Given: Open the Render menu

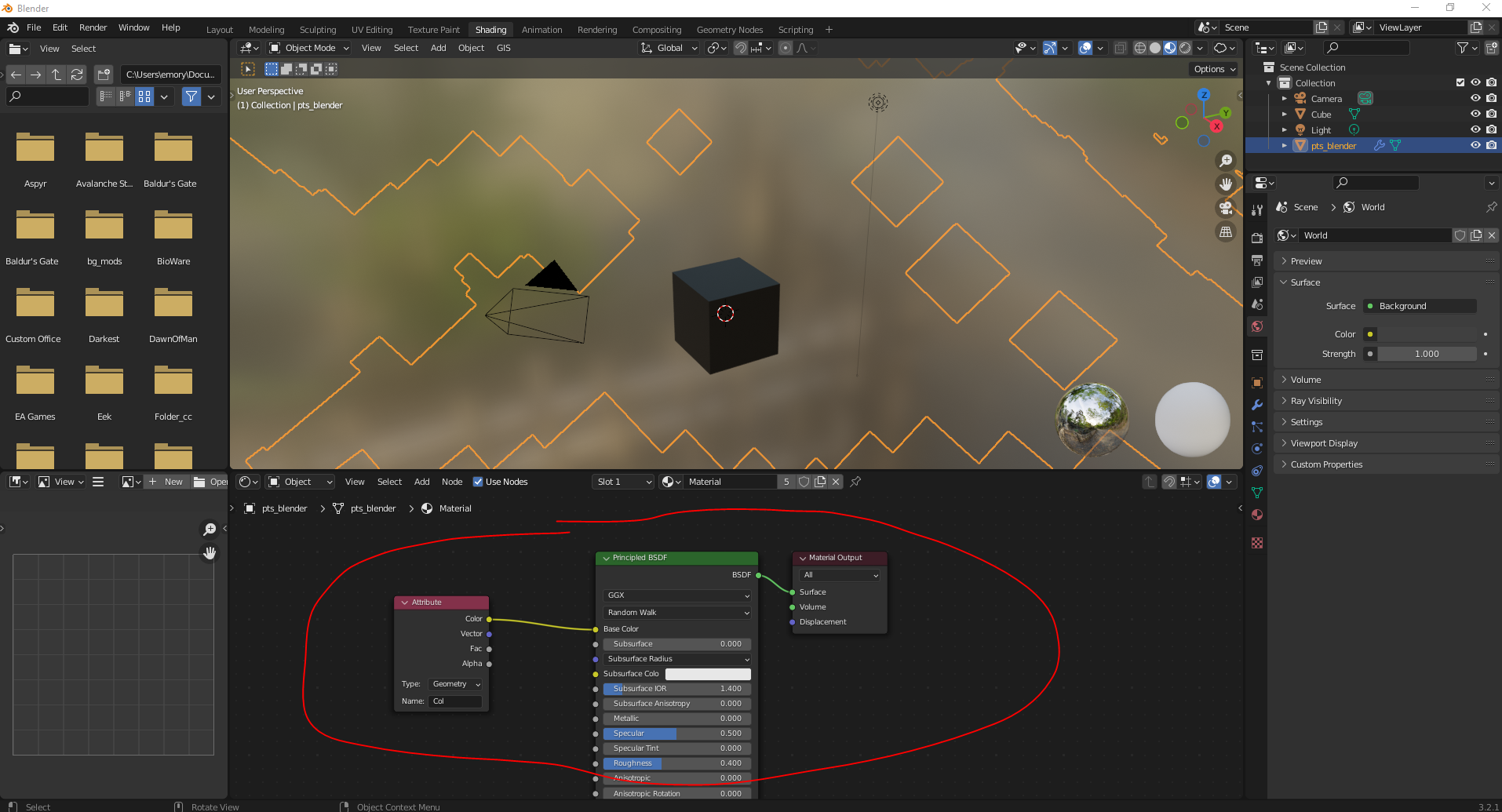Looking at the screenshot, I should click(93, 27).
